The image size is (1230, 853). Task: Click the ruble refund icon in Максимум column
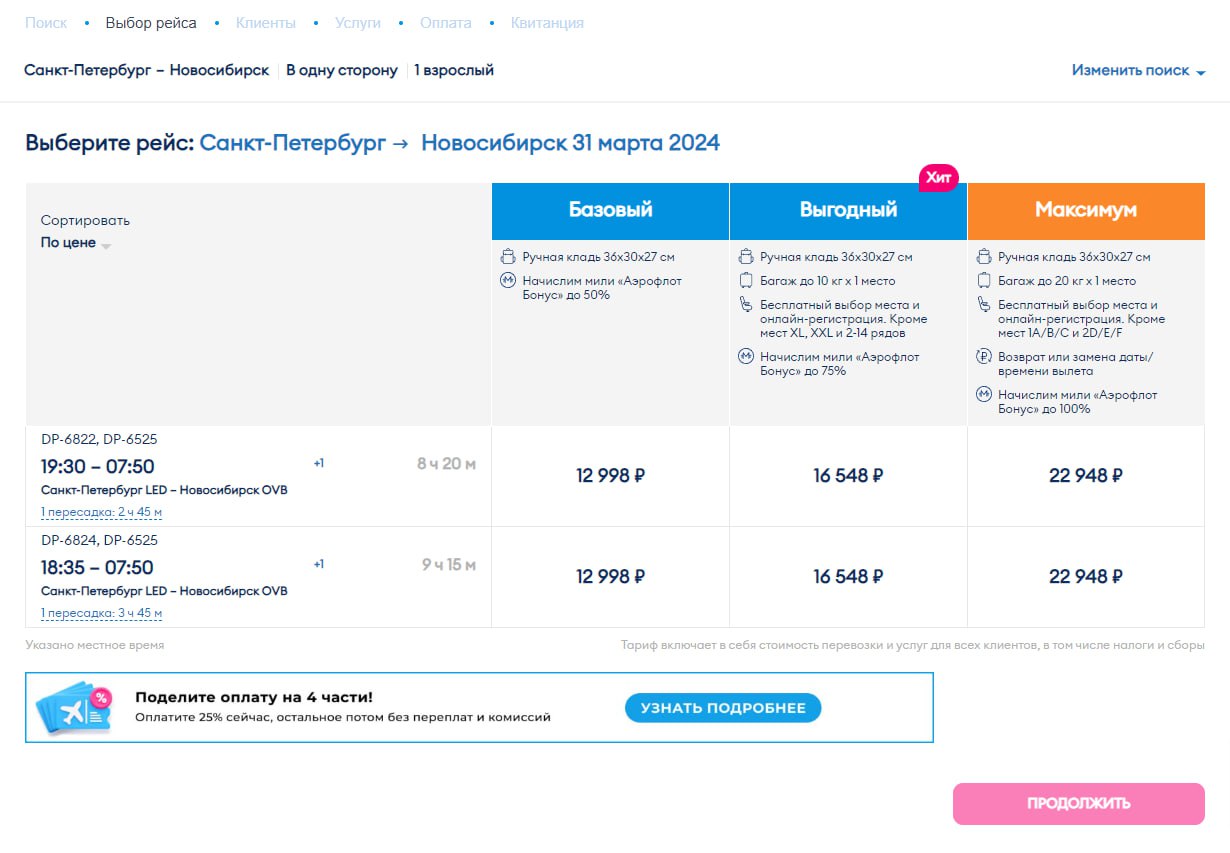(983, 357)
